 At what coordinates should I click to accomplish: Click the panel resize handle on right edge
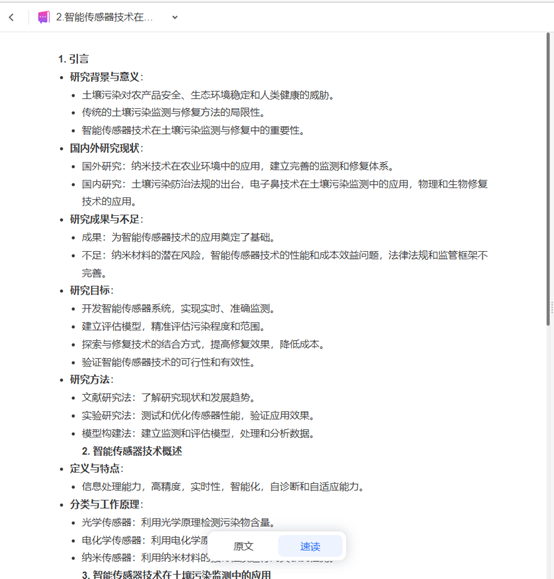[552, 307]
